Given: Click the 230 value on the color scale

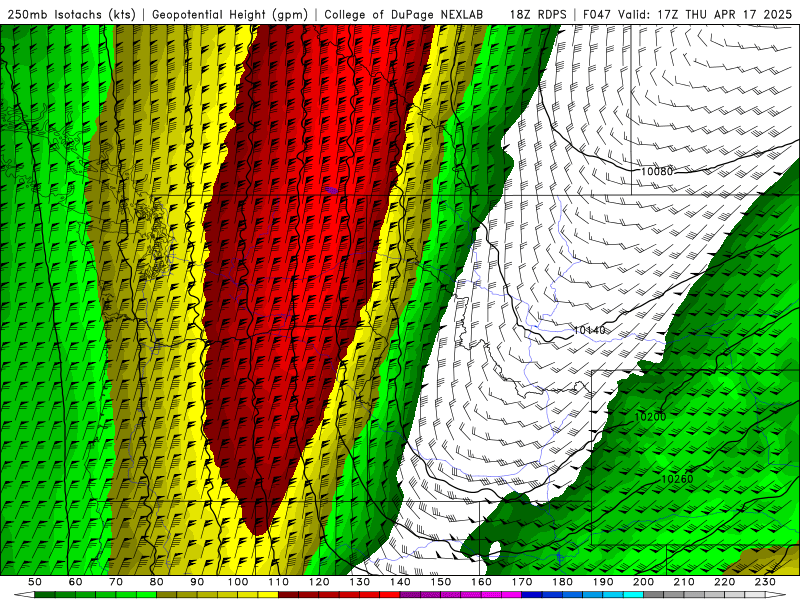Looking at the screenshot, I should [766, 582].
